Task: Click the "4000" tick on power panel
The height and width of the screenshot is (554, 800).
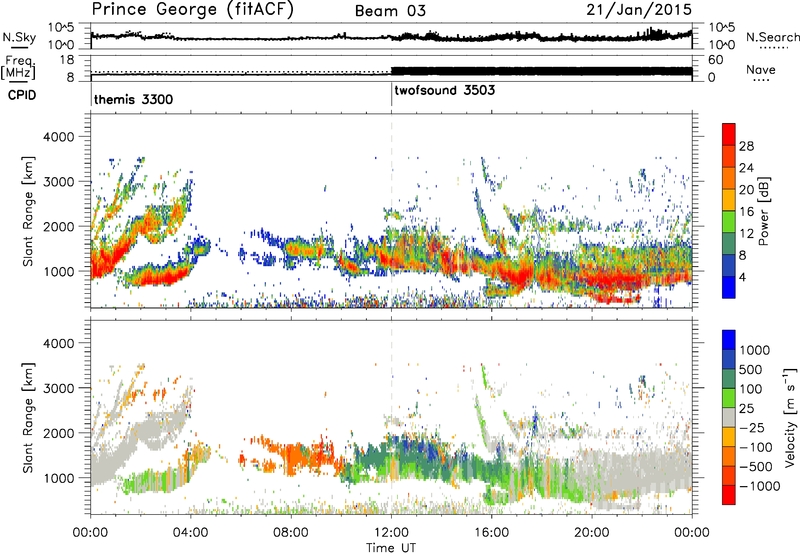Action: (58, 137)
